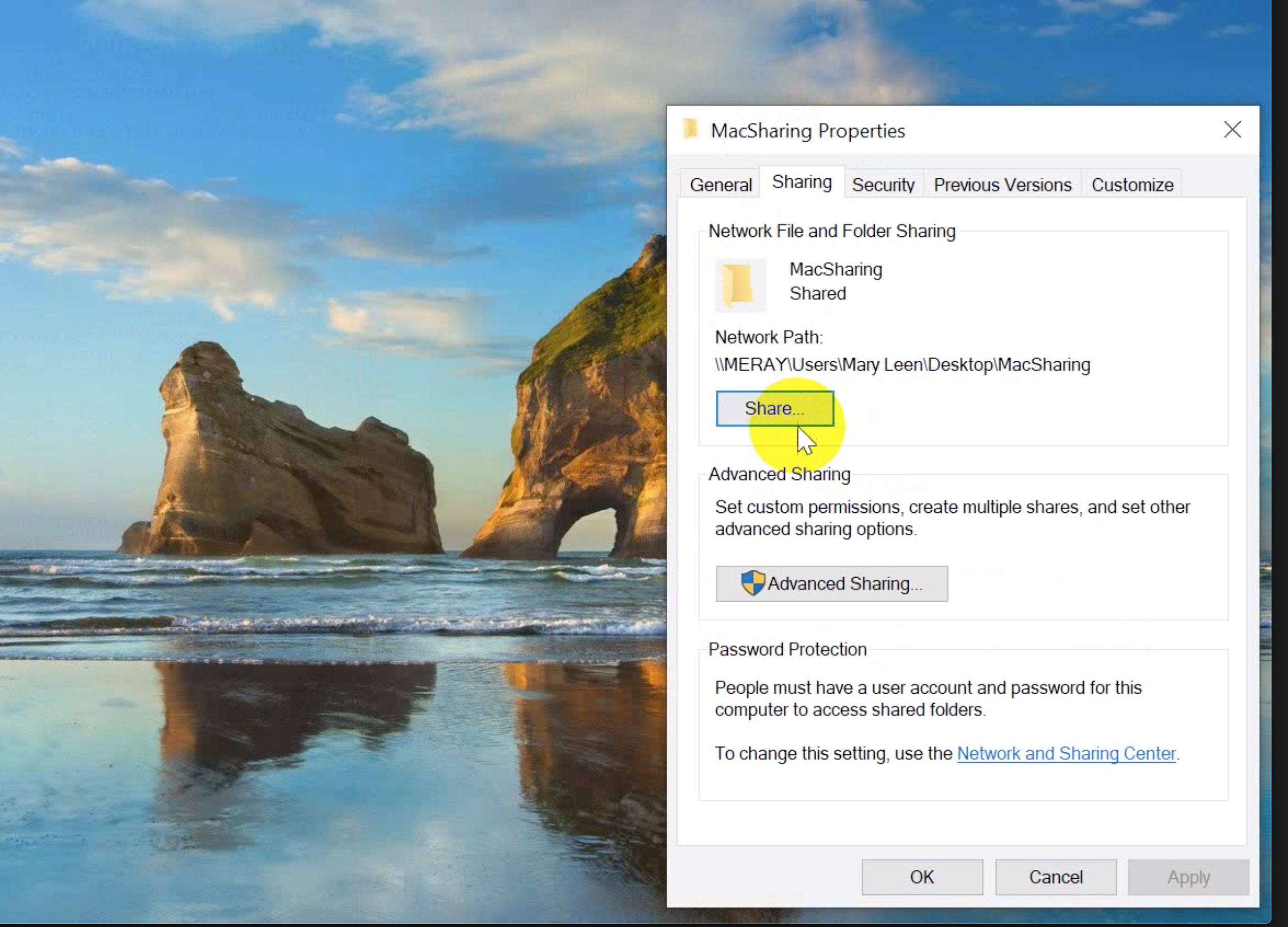Open the Advanced Sharing... options button

(x=832, y=584)
